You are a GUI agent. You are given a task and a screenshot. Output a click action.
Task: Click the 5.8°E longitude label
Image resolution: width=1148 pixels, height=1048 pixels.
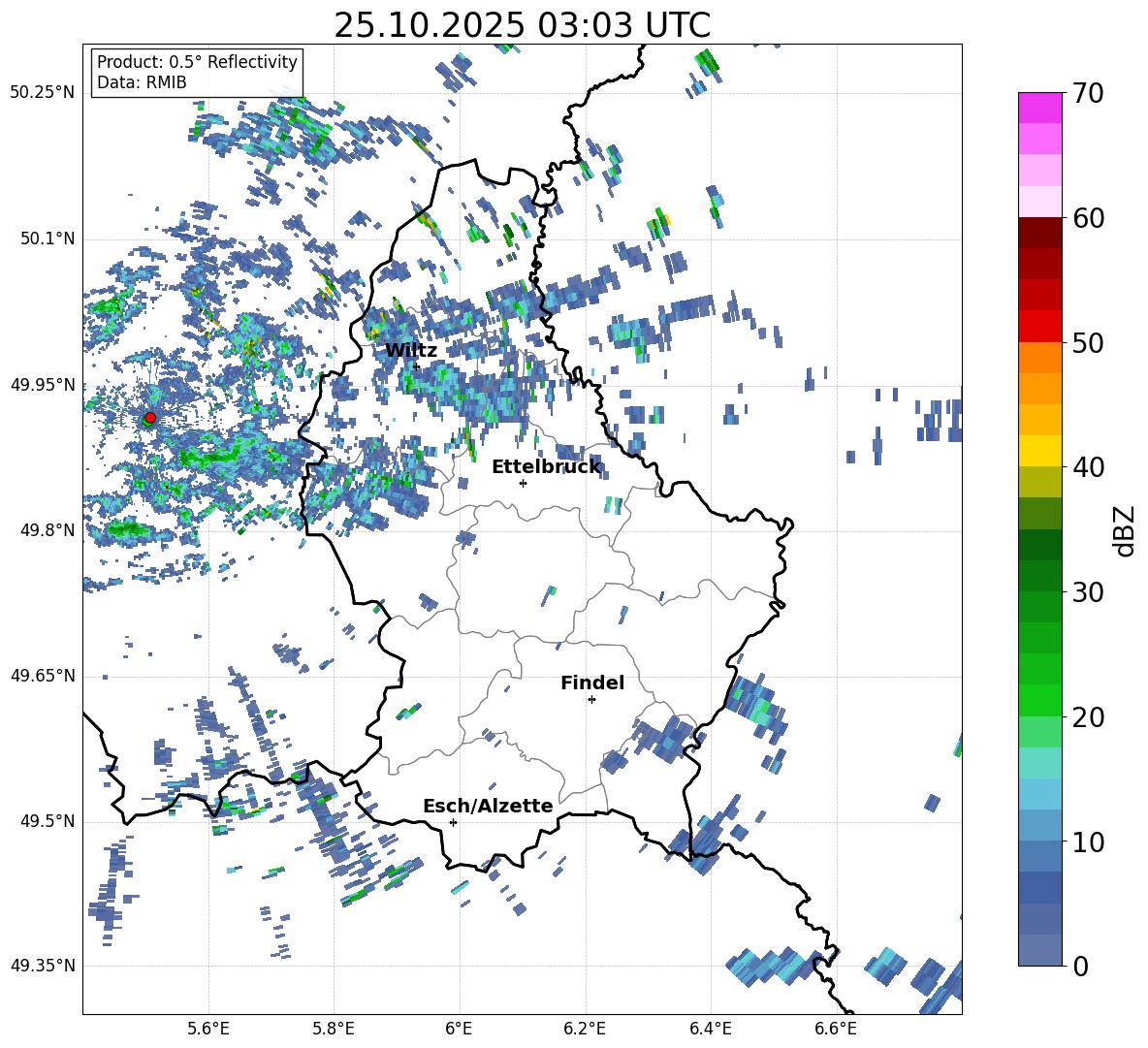click(334, 1029)
